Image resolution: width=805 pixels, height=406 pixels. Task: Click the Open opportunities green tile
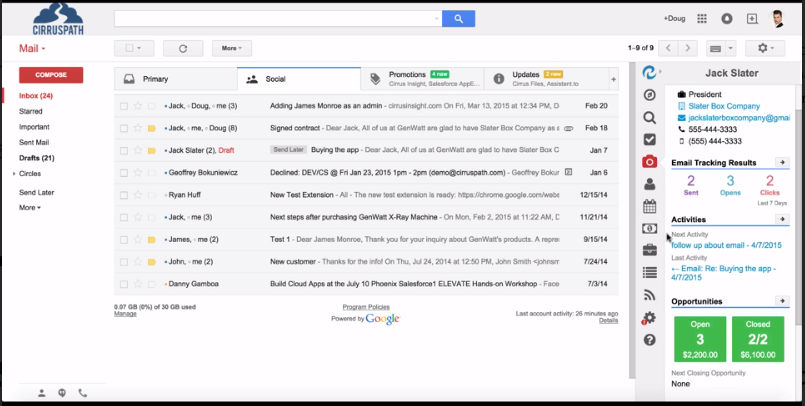coord(700,339)
